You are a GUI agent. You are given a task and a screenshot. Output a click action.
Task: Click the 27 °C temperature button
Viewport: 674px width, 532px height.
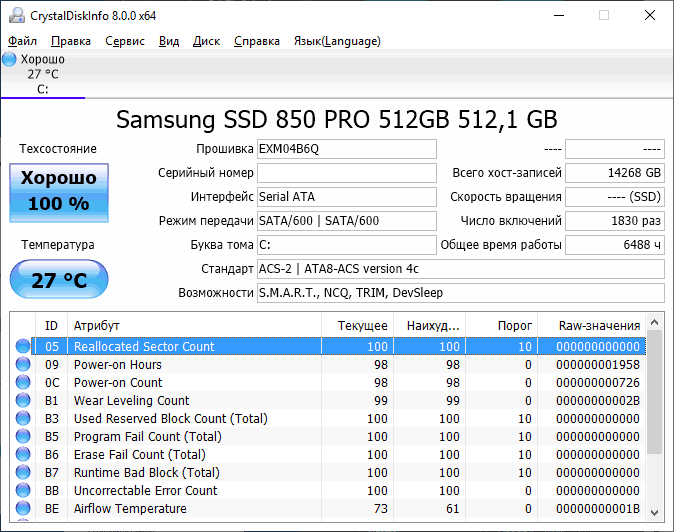pos(59,279)
